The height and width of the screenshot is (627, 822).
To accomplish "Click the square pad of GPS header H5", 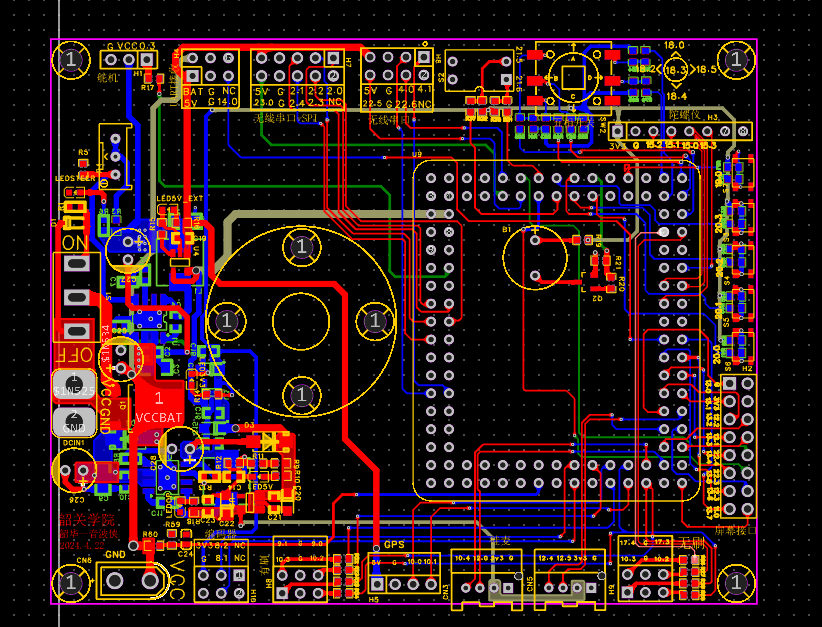I will 377,583.
